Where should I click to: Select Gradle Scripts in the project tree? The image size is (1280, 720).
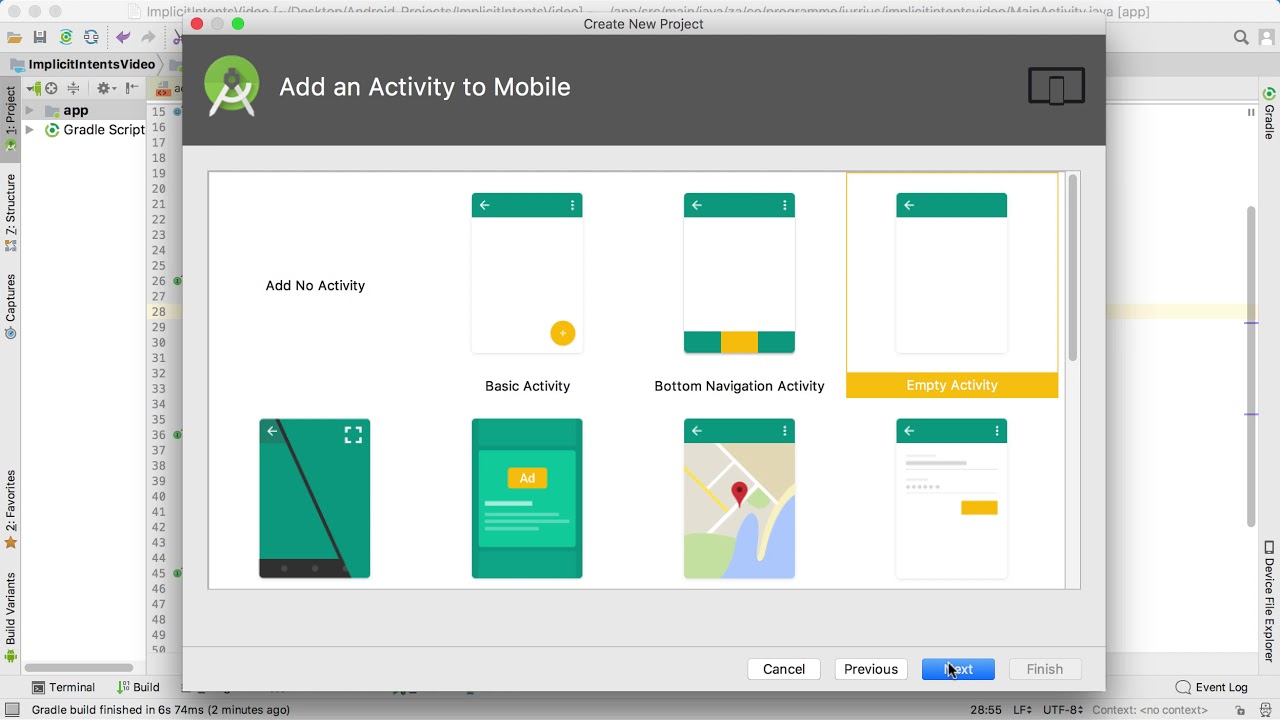point(95,130)
